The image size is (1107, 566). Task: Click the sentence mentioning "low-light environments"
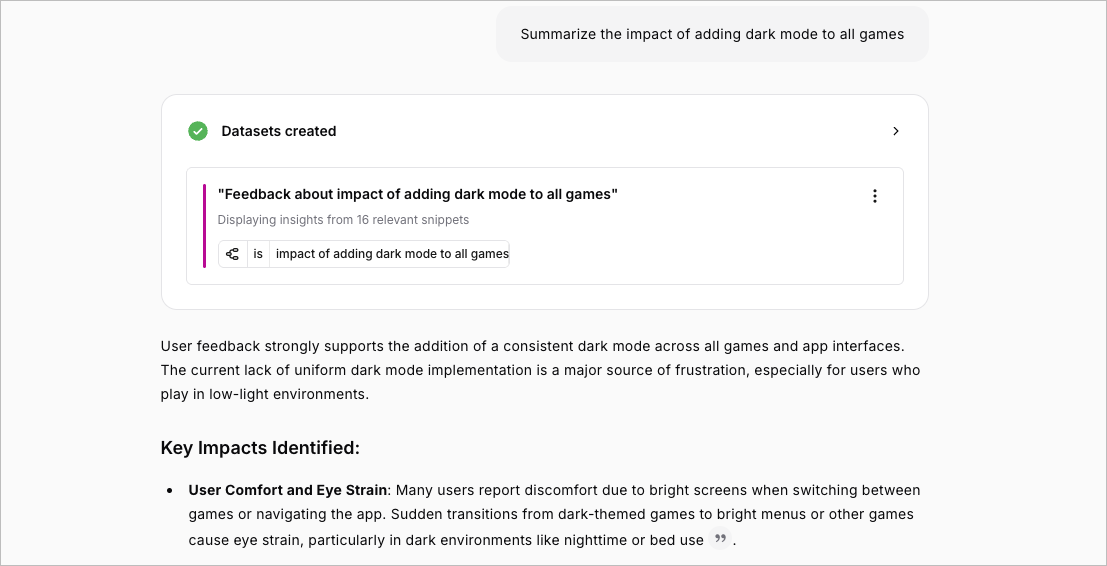pyautogui.click(x=540, y=383)
